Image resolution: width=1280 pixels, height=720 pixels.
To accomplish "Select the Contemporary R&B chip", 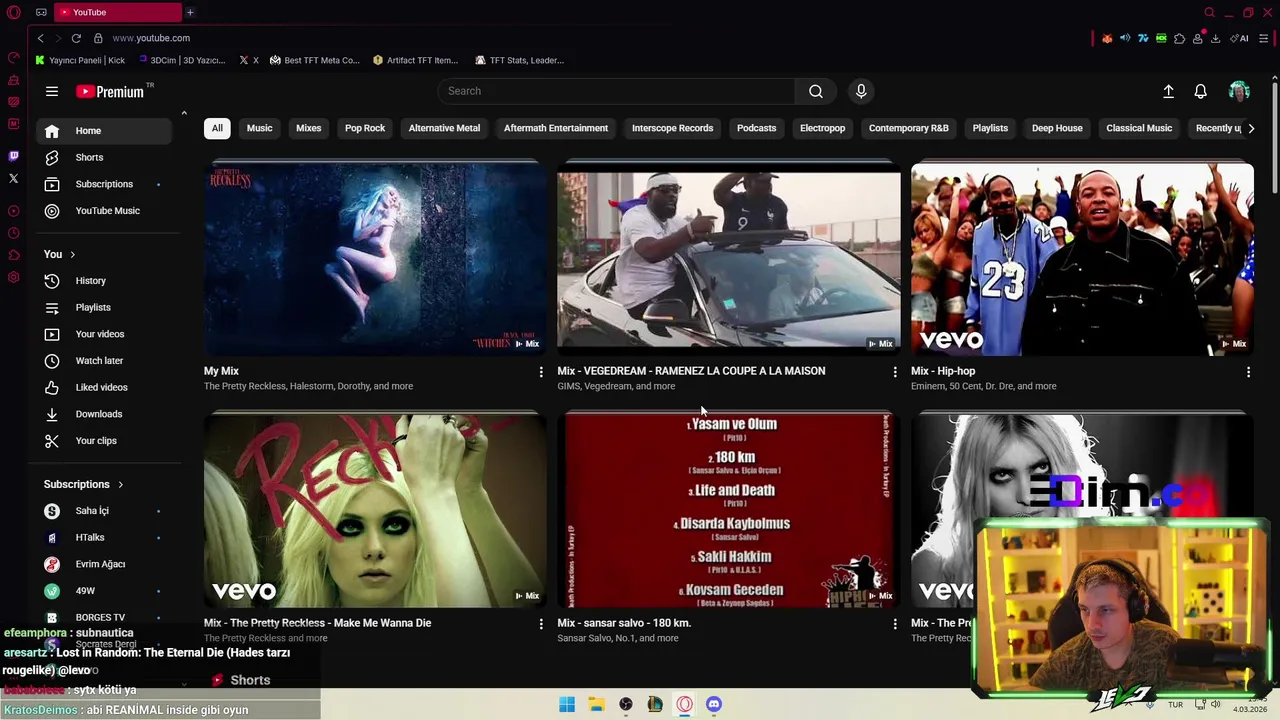I will coord(908,128).
